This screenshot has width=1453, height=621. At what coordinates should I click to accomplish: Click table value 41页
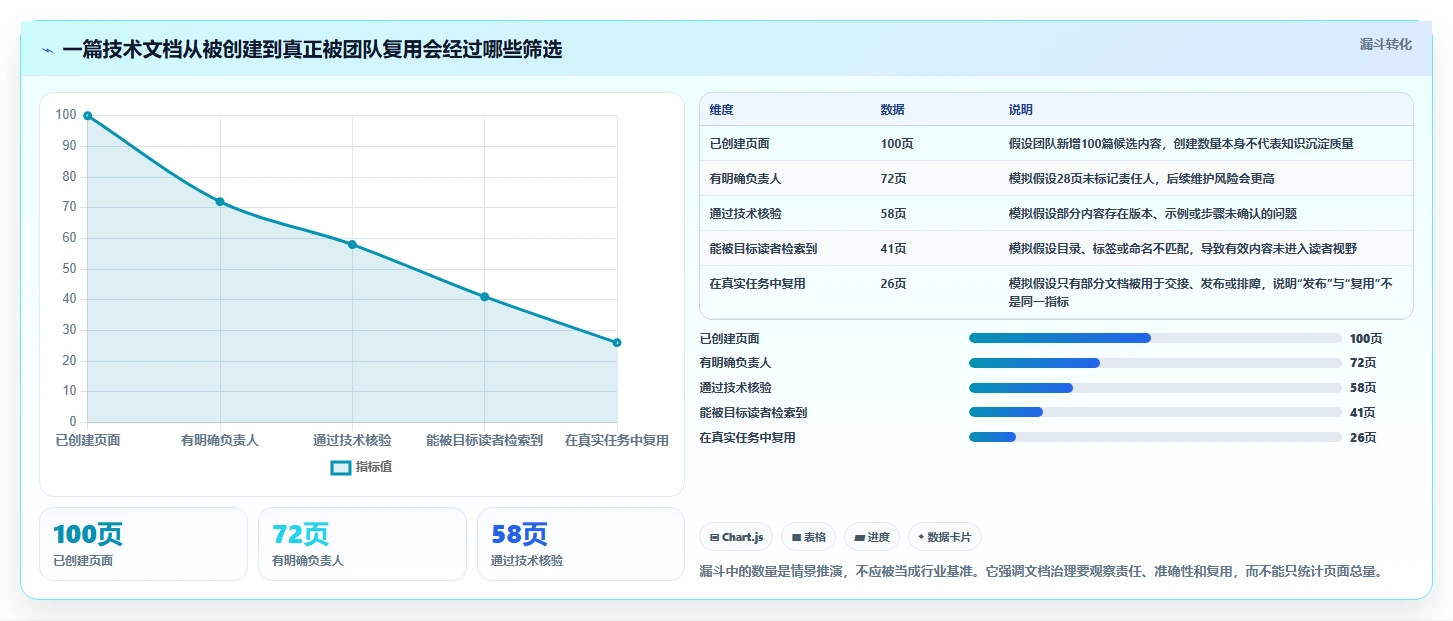[x=893, y=249]
